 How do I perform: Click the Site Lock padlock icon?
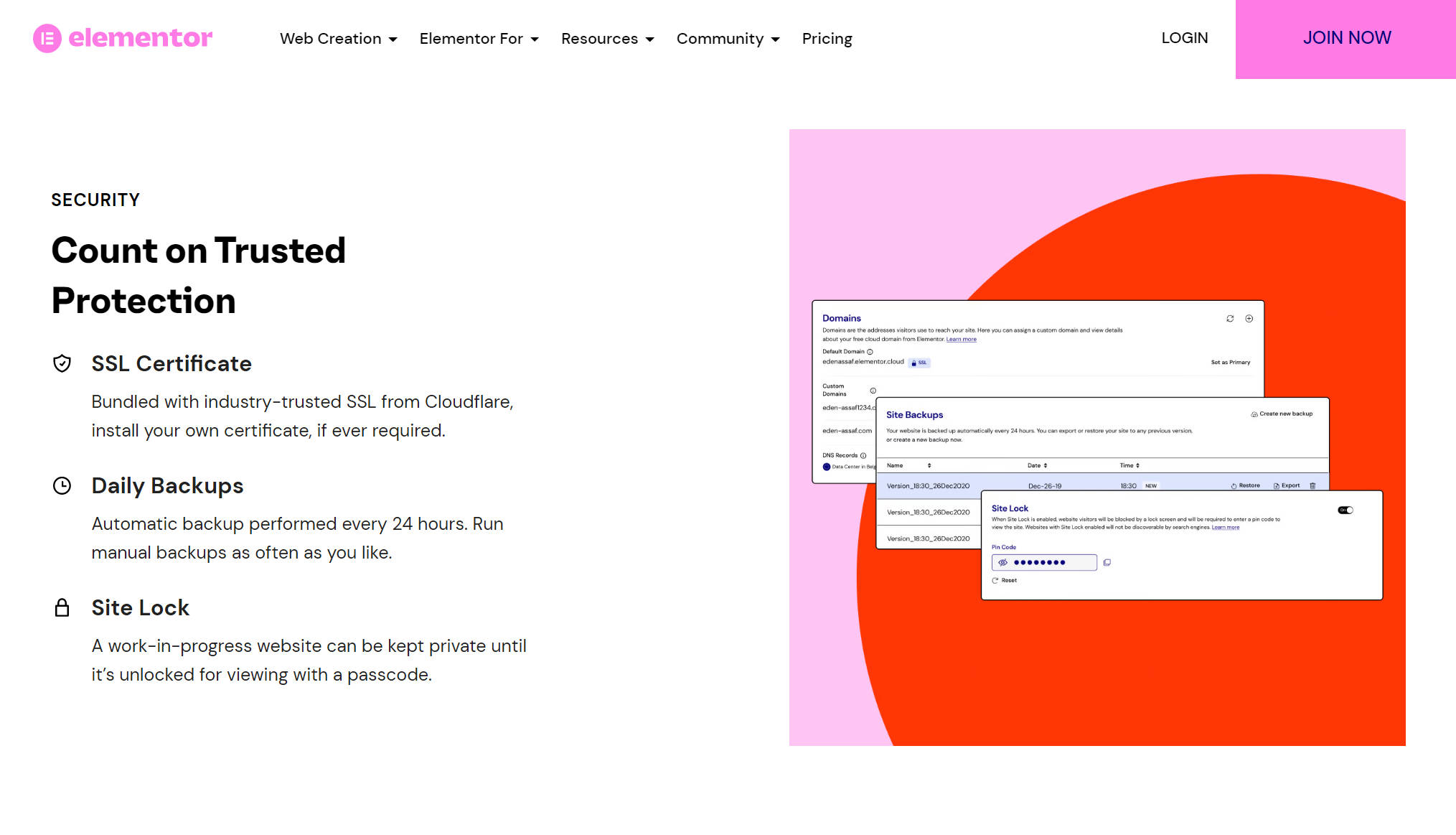(x=62, y=608)
